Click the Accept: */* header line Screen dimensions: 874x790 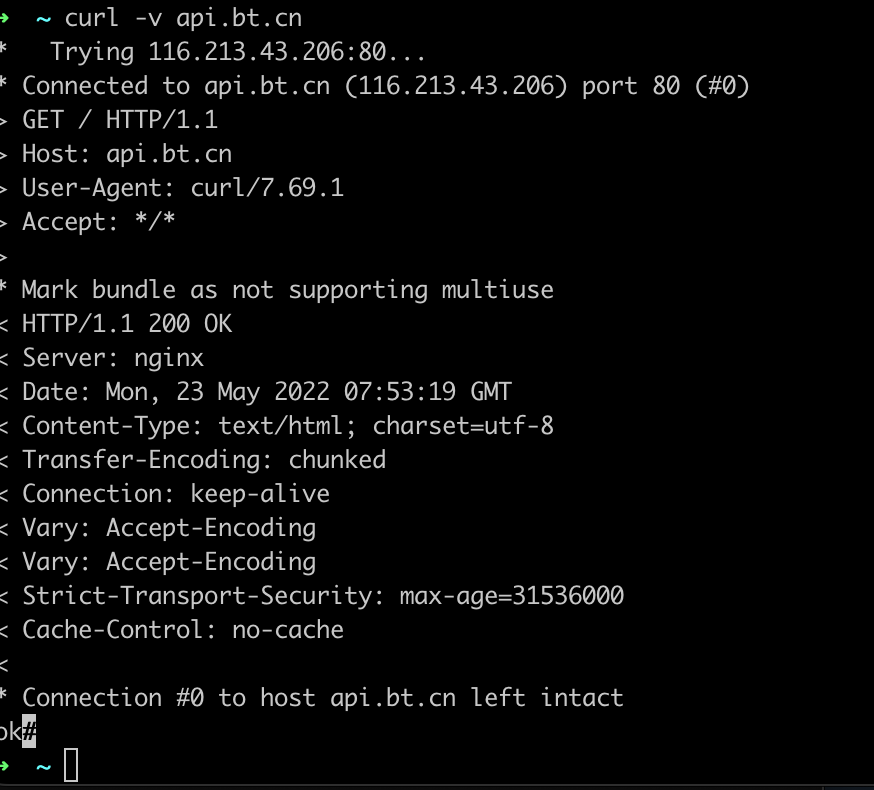[x=99, y=222]
